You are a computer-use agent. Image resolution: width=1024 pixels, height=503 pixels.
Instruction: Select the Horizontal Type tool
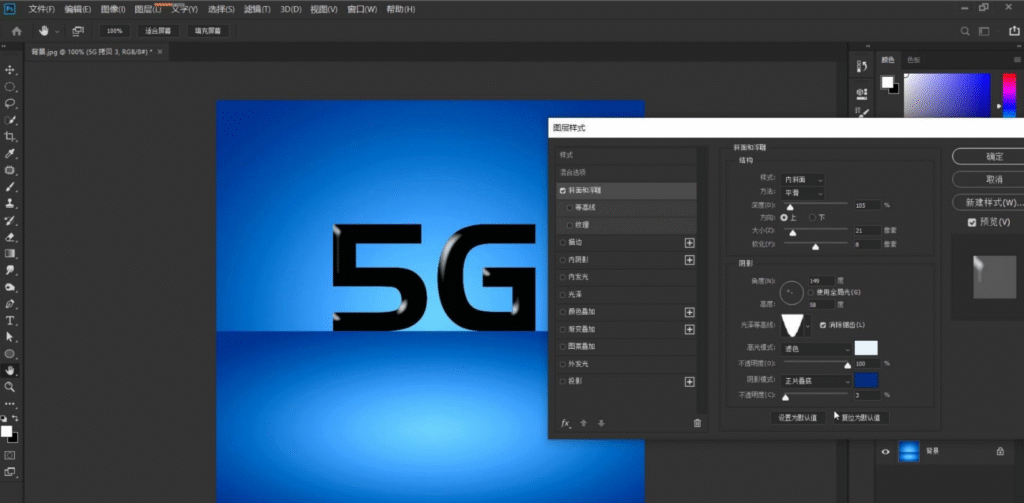pos(10,321)
